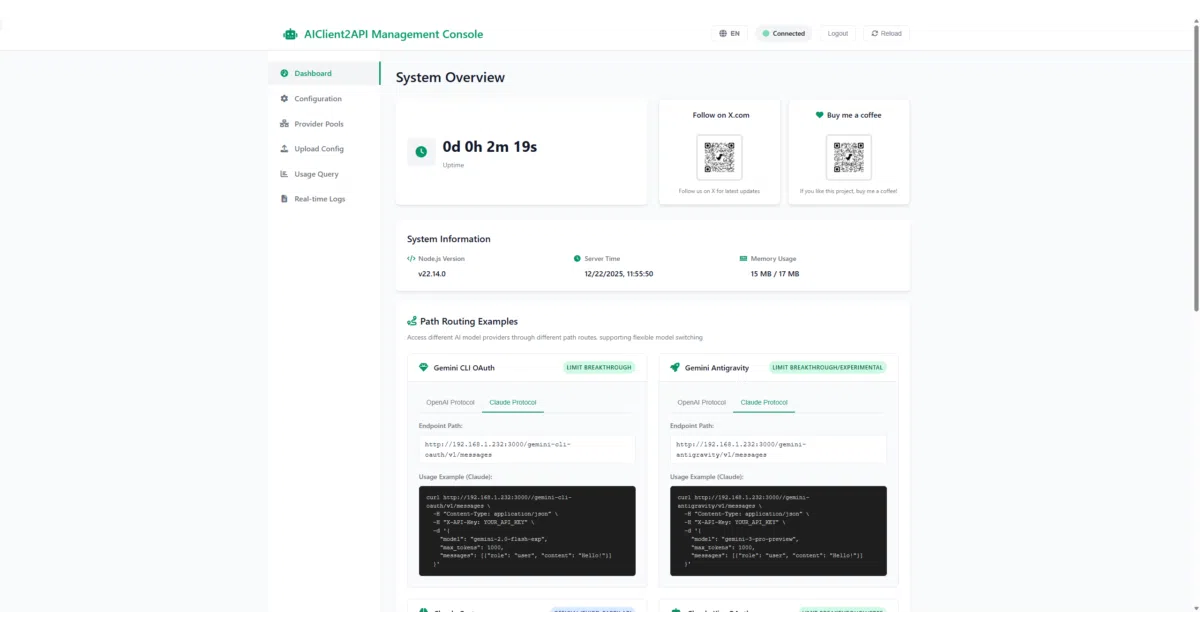This screenshot has height=630, width=1200.
Task: Click the Path Routing Examples route icon
Action: pos(412,322)
